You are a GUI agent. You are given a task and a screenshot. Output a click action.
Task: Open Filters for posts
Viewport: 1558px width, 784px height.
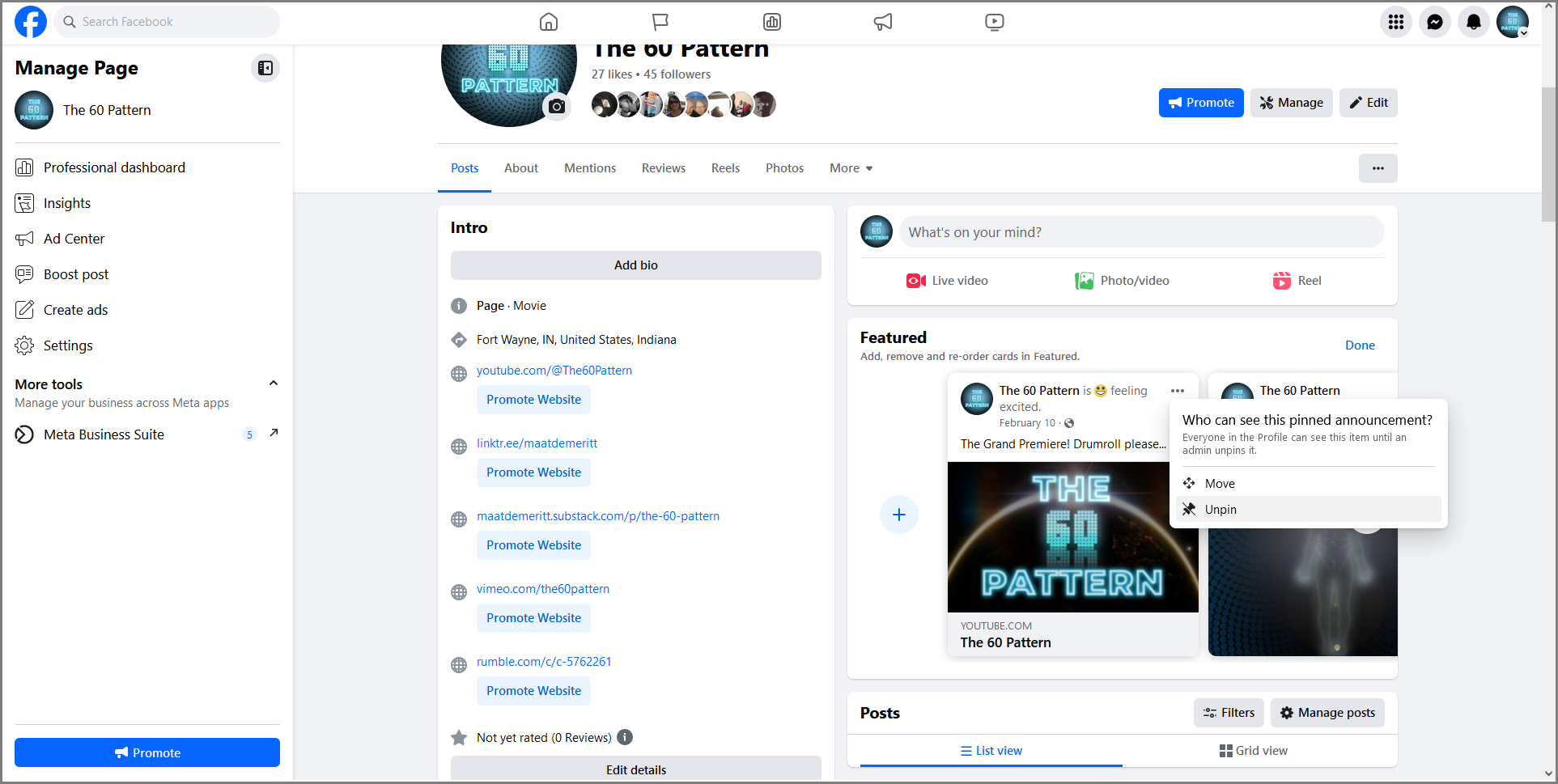(x=1229, y=713)
